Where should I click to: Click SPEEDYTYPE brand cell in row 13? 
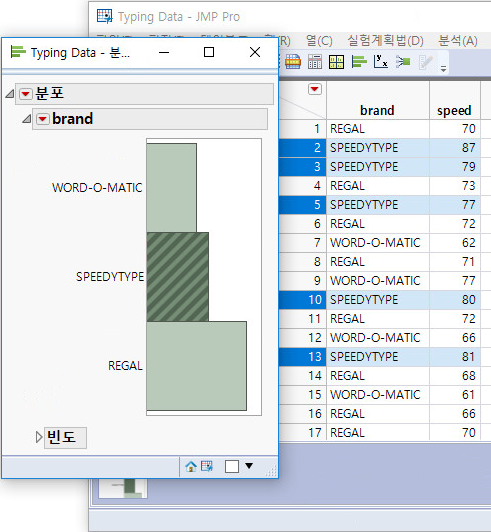(x=378, y=357)
